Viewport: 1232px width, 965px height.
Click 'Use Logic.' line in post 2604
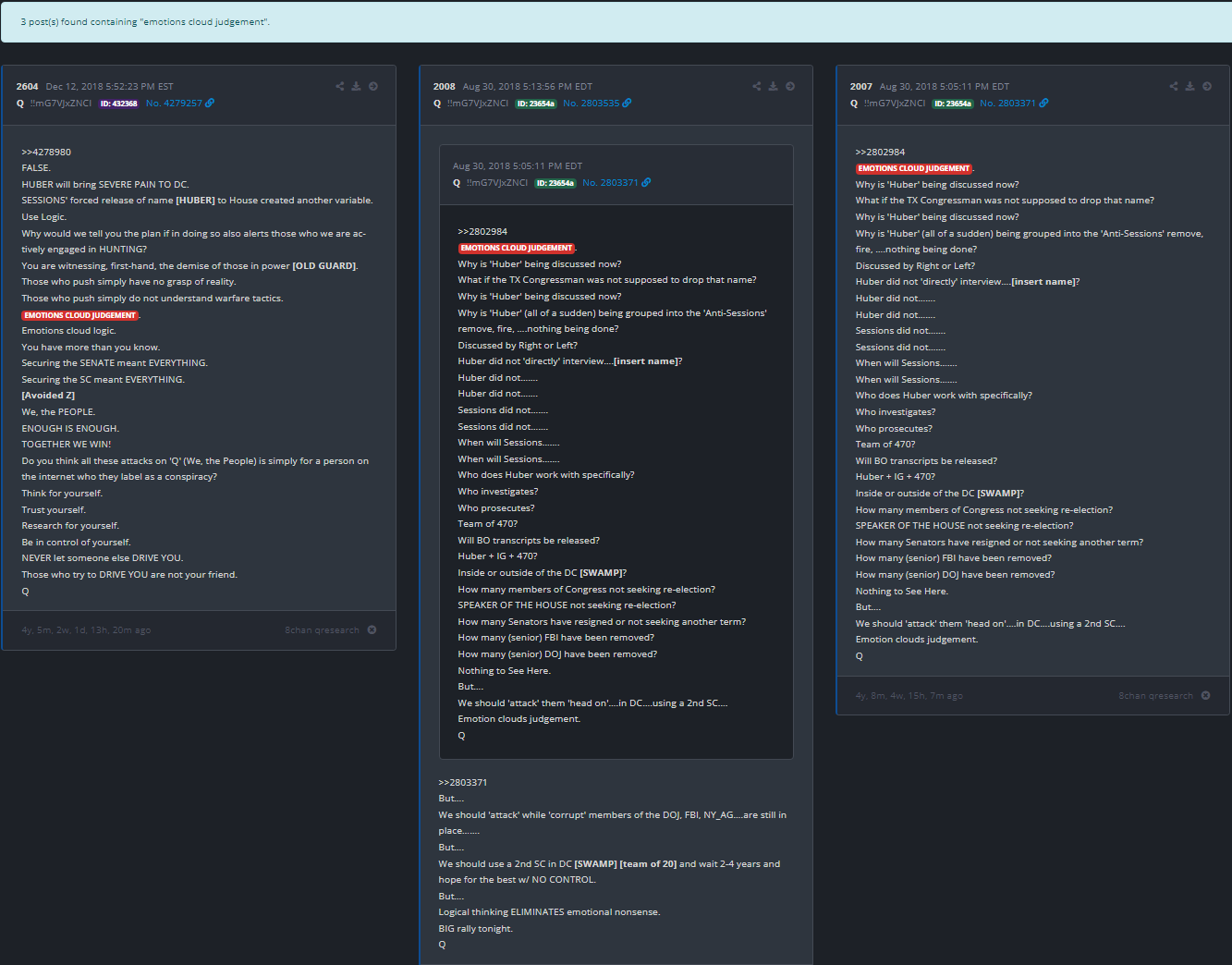pos(43,216)
